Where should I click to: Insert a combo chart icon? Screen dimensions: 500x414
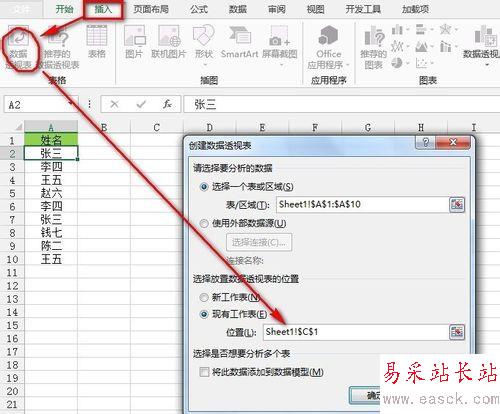pos(446,46)
